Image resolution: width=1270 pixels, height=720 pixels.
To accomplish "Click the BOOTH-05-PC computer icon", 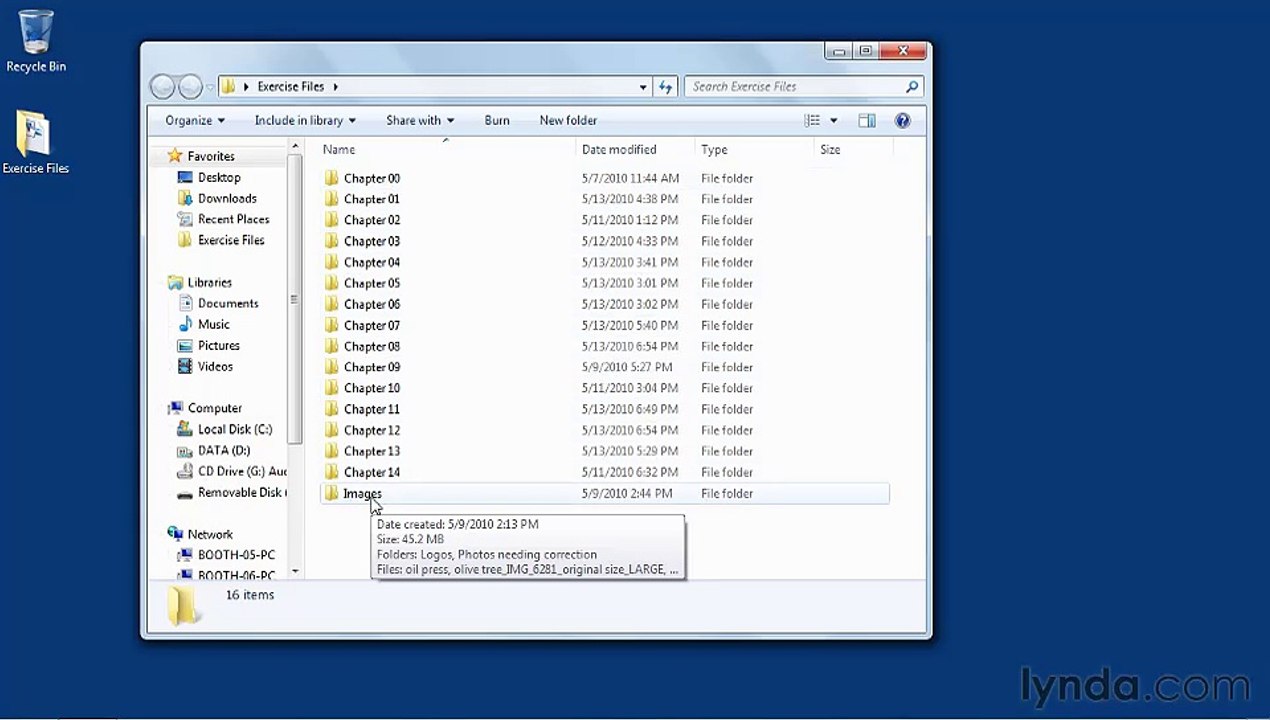I will 185,555.
